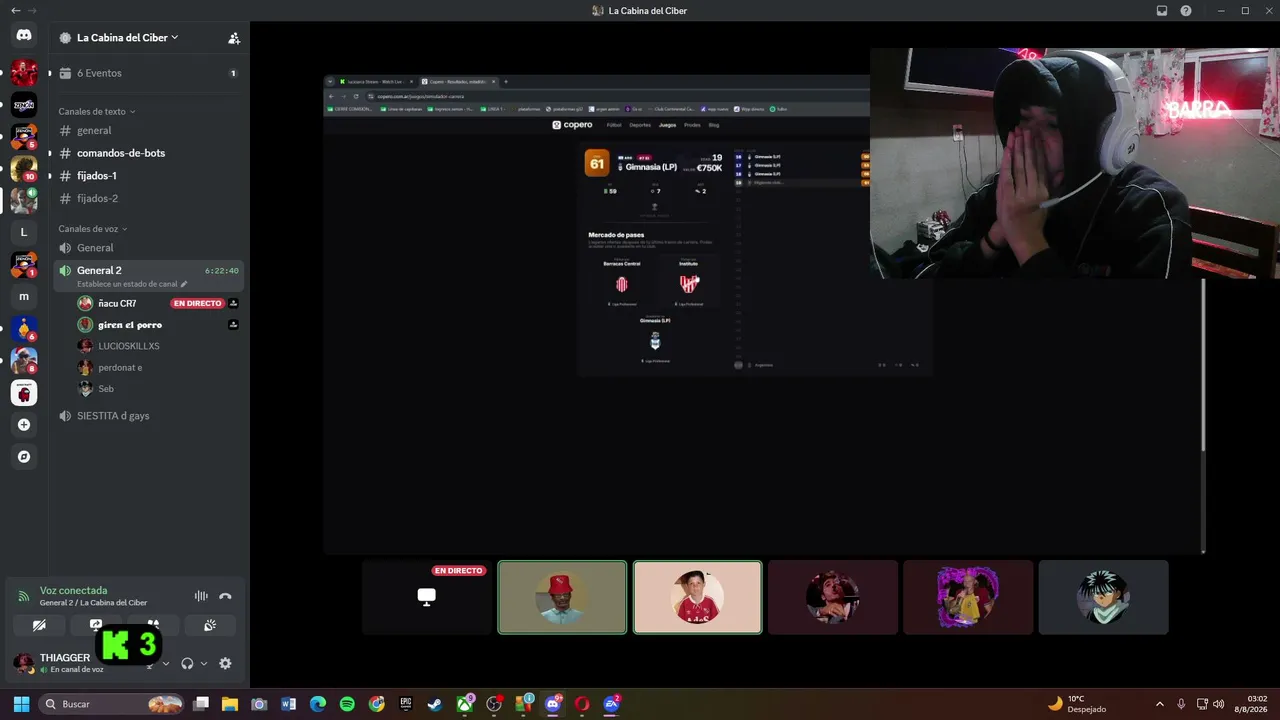Viewport: 1280px width, 720px height.
Task: Select the red bucket hat participant tile
Action: [562, 597]
